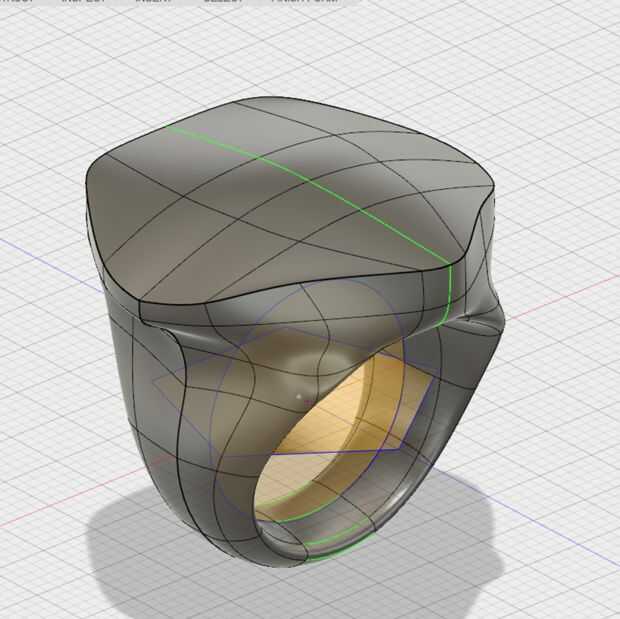
Task: Open the partially visible leftmost toolbar menu
Action: [17, 1]
